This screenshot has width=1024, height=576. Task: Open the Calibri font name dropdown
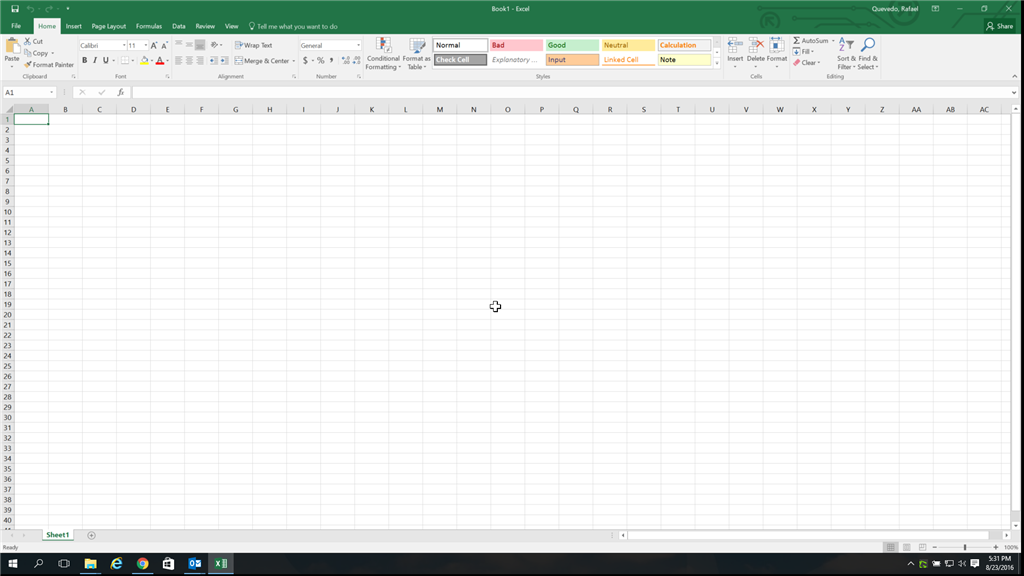(124, 45)
